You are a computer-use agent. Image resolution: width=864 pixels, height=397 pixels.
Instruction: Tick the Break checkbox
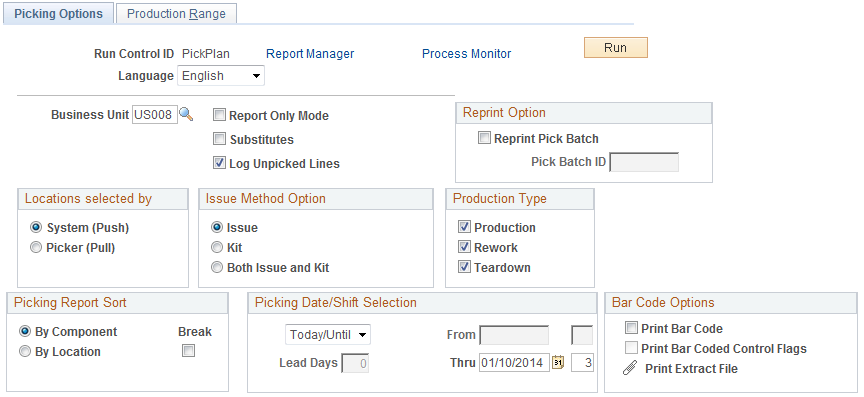[x=188, y=351]
